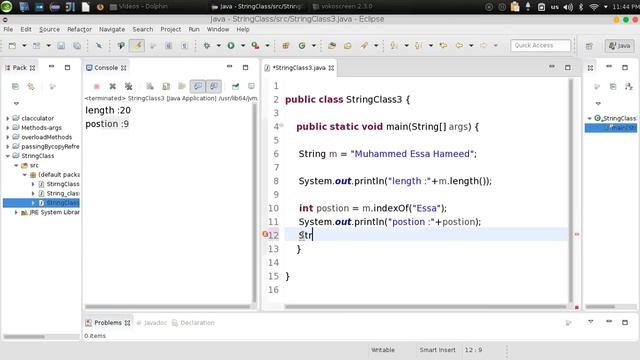Open the Linux Mint start menu icon

(7, 7)
